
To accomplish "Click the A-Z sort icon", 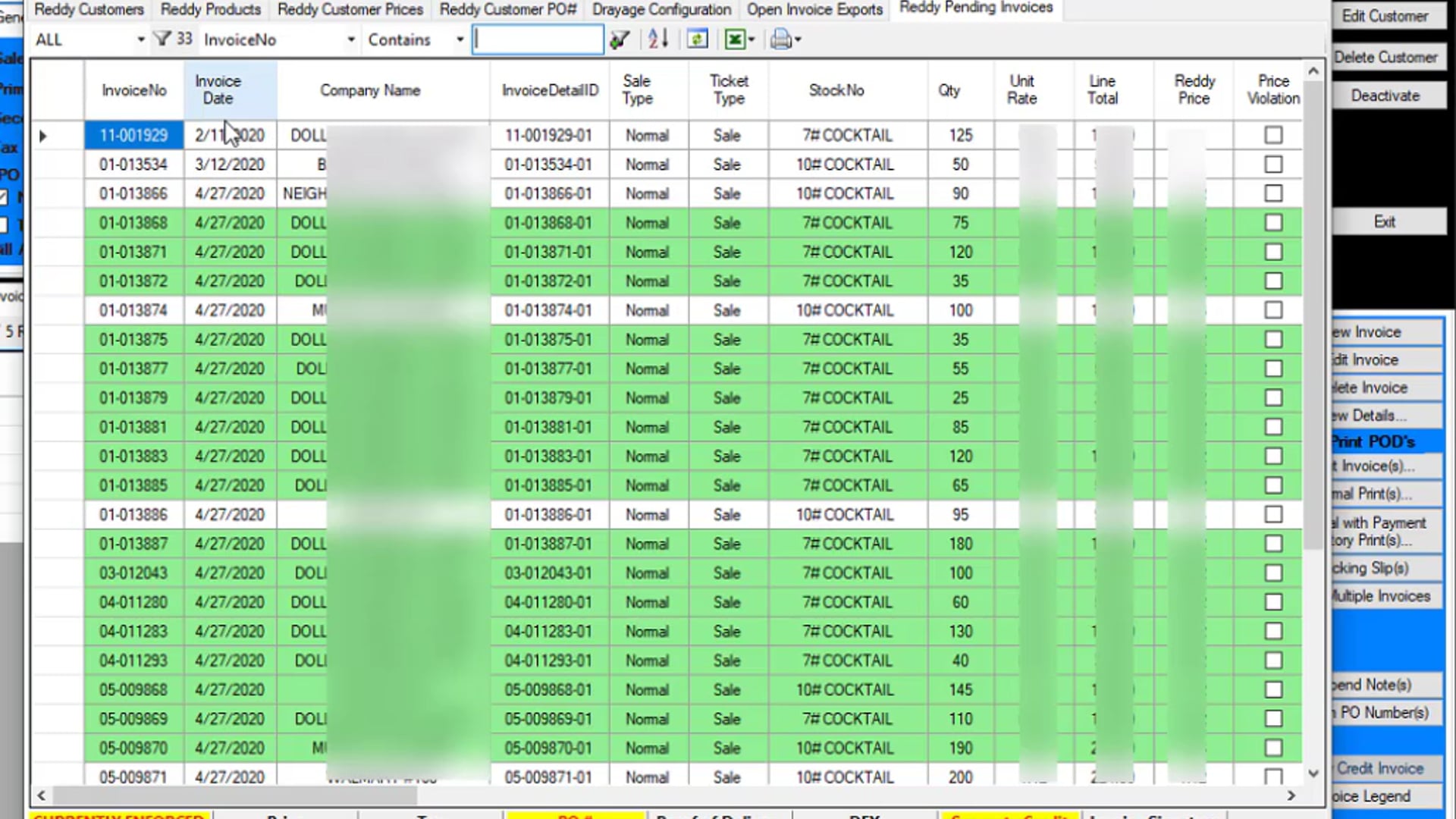I will tap(657, 39).
